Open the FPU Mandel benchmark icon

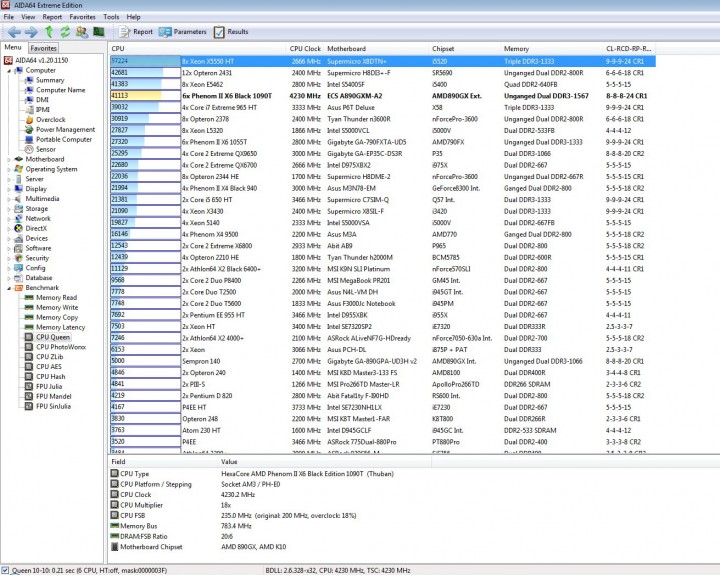[29, 396]
